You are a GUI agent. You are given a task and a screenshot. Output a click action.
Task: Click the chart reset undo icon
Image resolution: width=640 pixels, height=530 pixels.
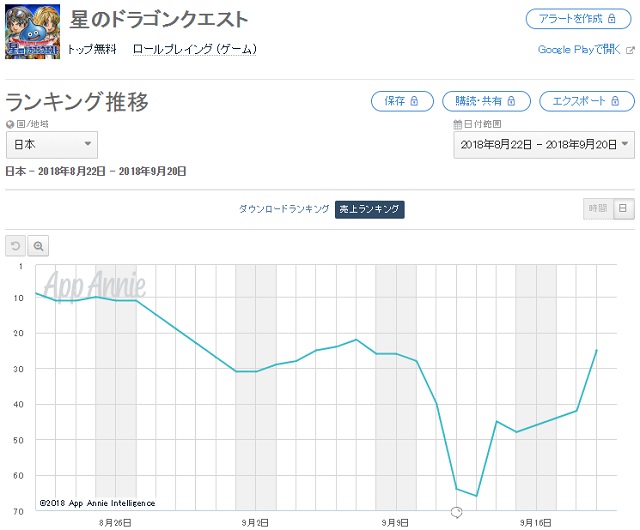coord(16,245)
